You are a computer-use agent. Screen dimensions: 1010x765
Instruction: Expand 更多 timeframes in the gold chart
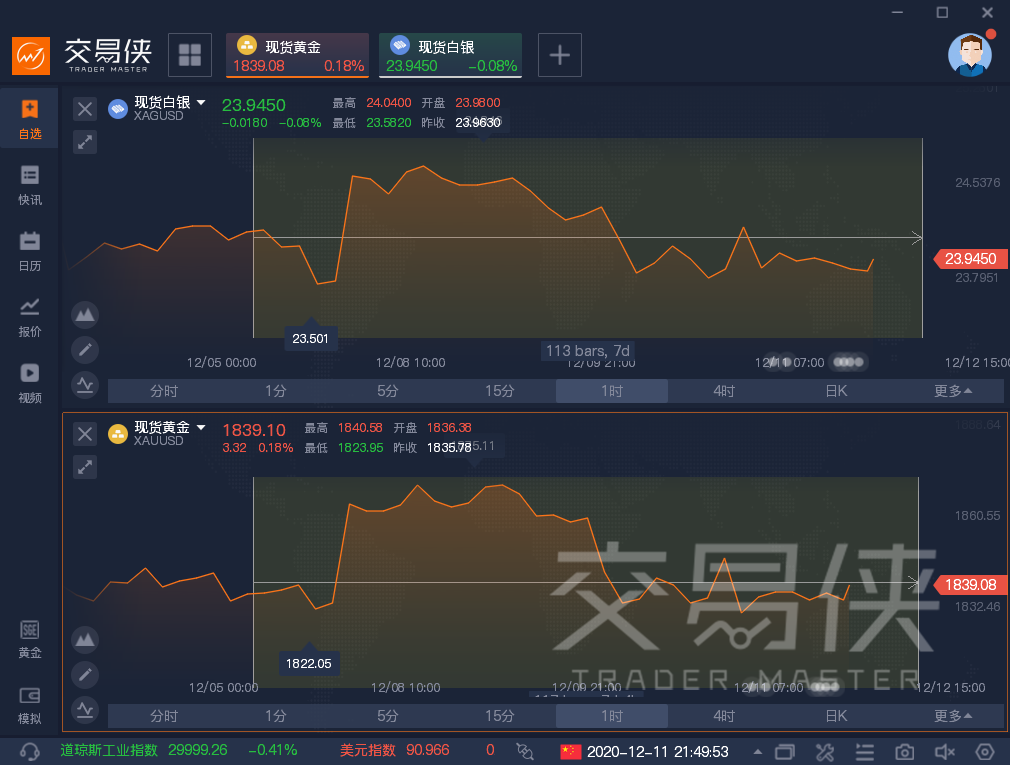tap(953, 716)
